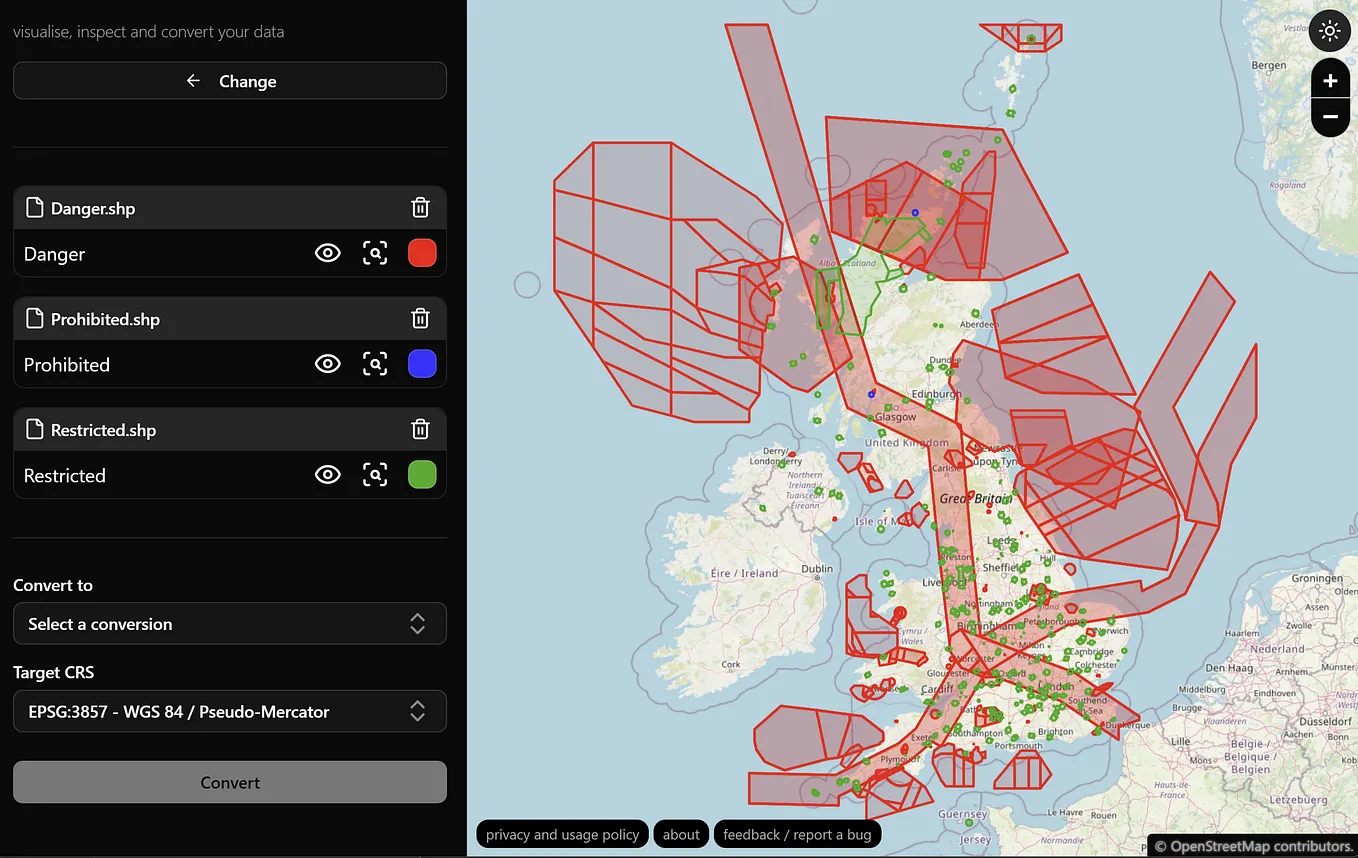This screenshot has width=1358, height=858.
Task: Change the Prohibited layer color swatch
Action: coord(422,363)
